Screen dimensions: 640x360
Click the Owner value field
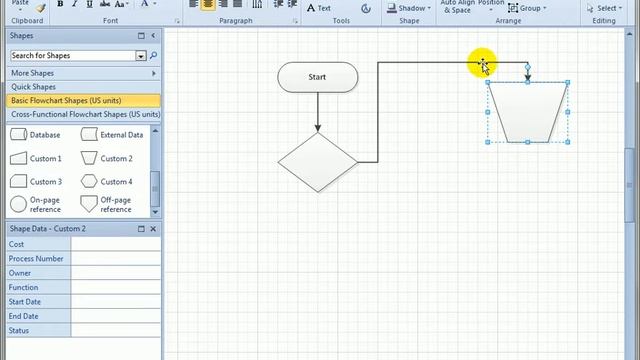[x=116, y=273]
